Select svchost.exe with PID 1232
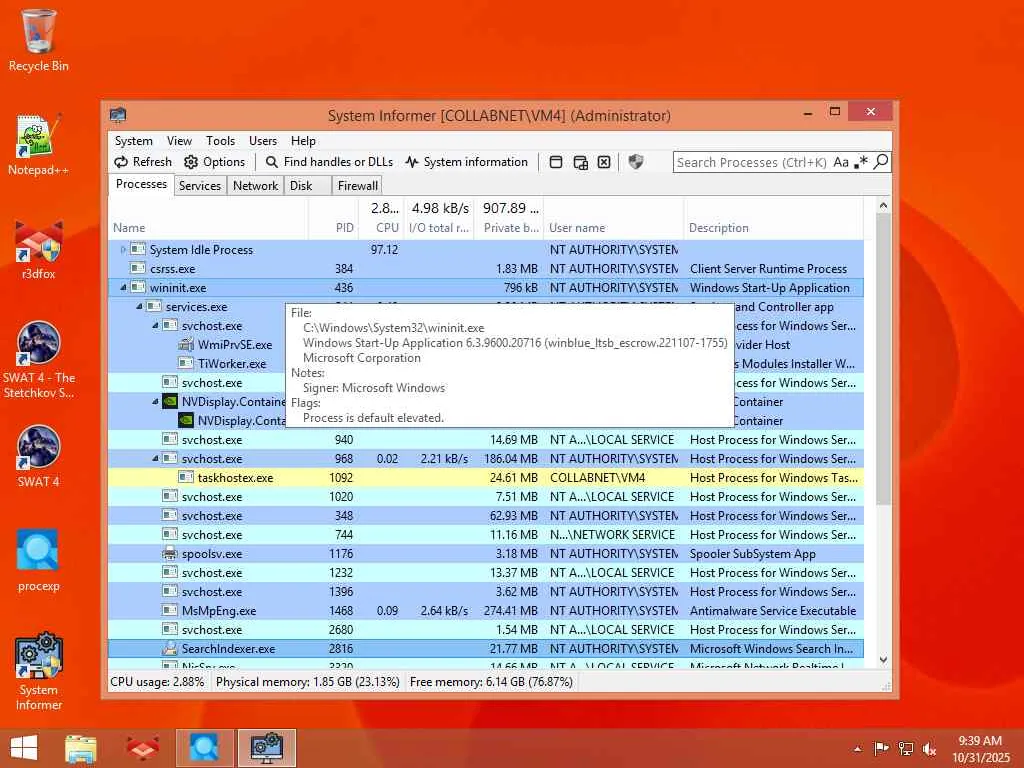Image resolution: width=1024 pixels, height=768 pixels. click(486, 573)
